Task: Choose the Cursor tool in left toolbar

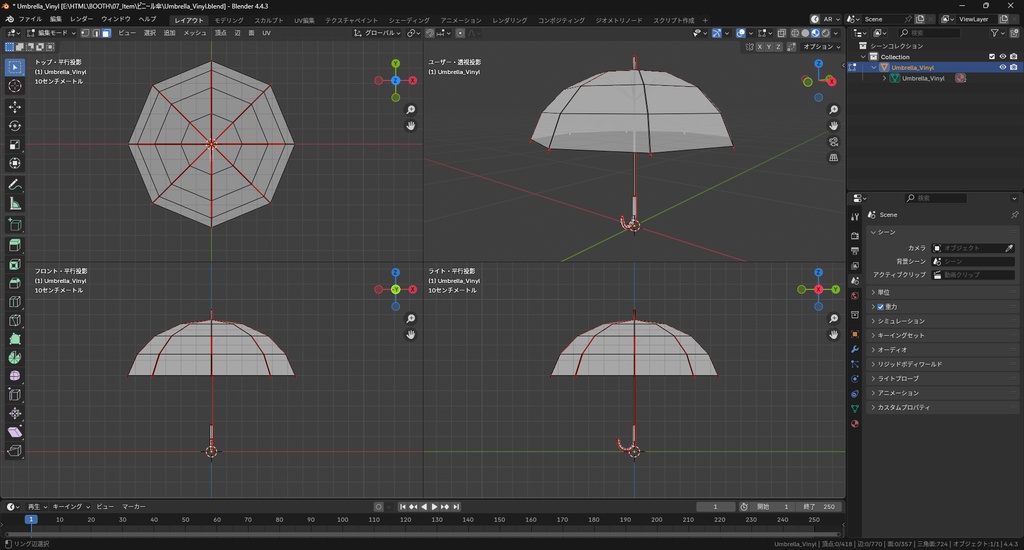Action: (15, 86)
